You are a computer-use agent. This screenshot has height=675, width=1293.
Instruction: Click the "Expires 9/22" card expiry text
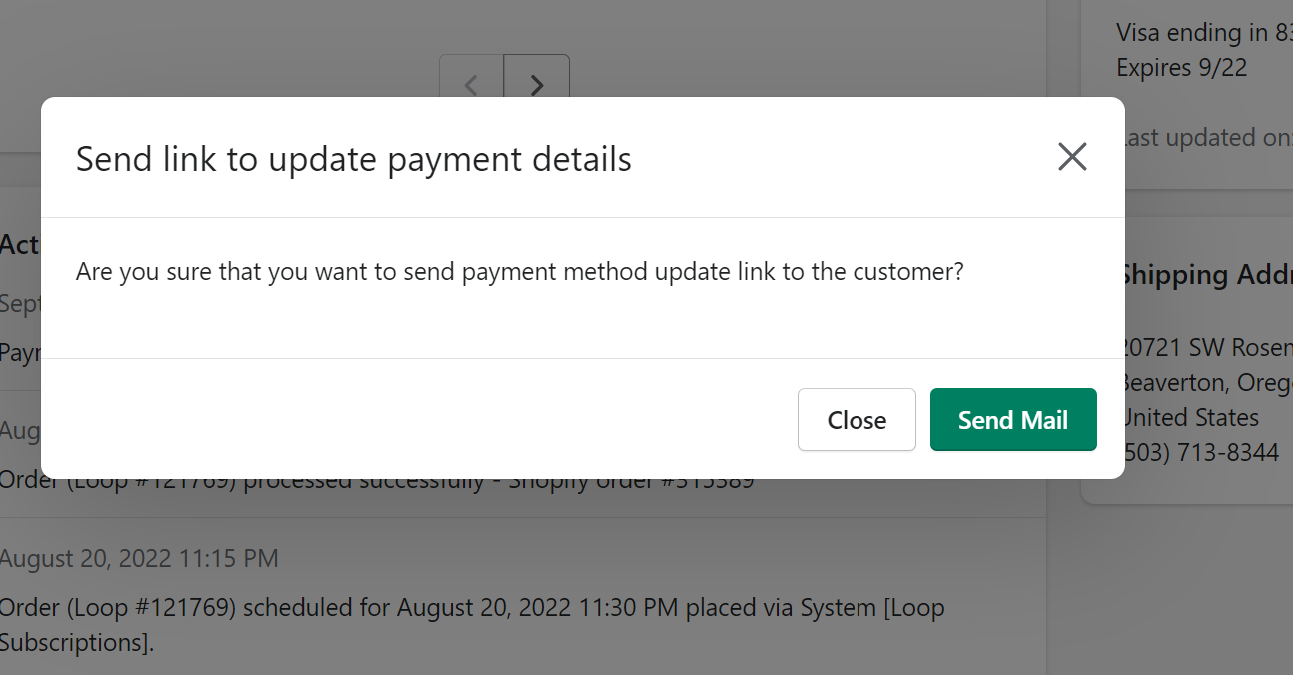coord(1181,68)
